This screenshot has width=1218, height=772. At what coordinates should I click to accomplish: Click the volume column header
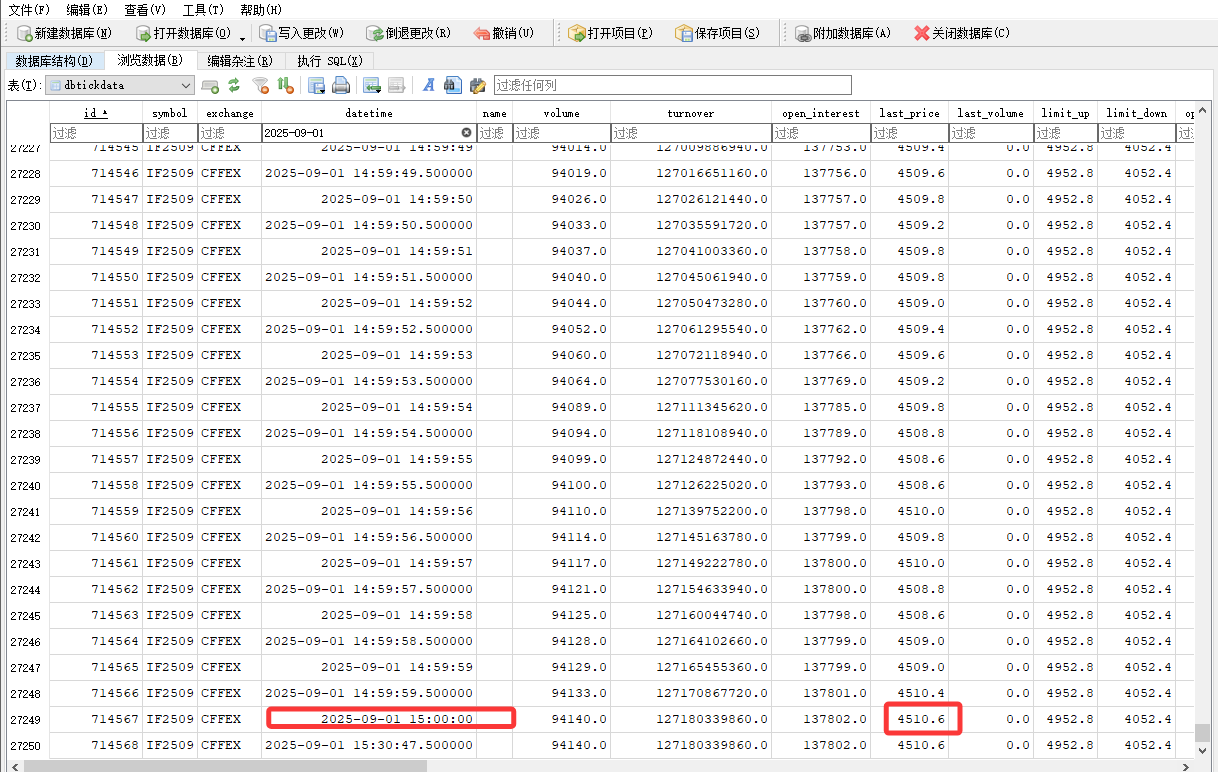coord(561,113)
